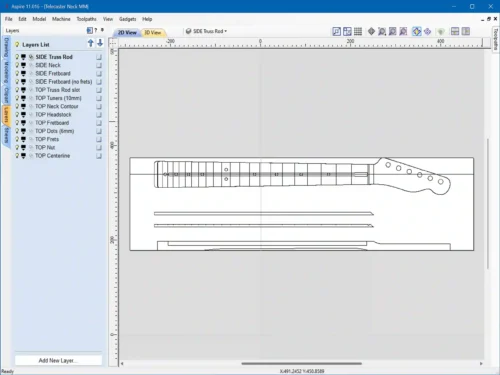Click the lock icon of TOP Headstock layer
The width and height of the screenshot is (500, 375).
click(31, 115)
